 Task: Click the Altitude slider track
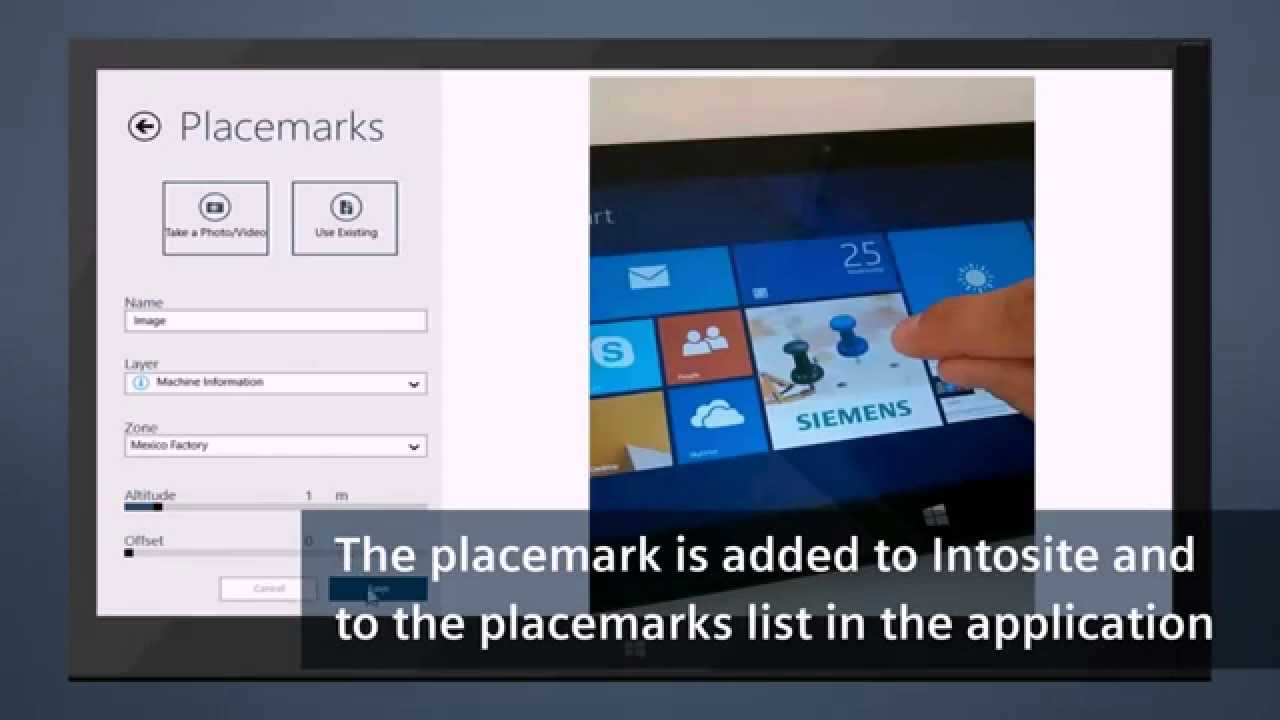[x=276, y=507]
